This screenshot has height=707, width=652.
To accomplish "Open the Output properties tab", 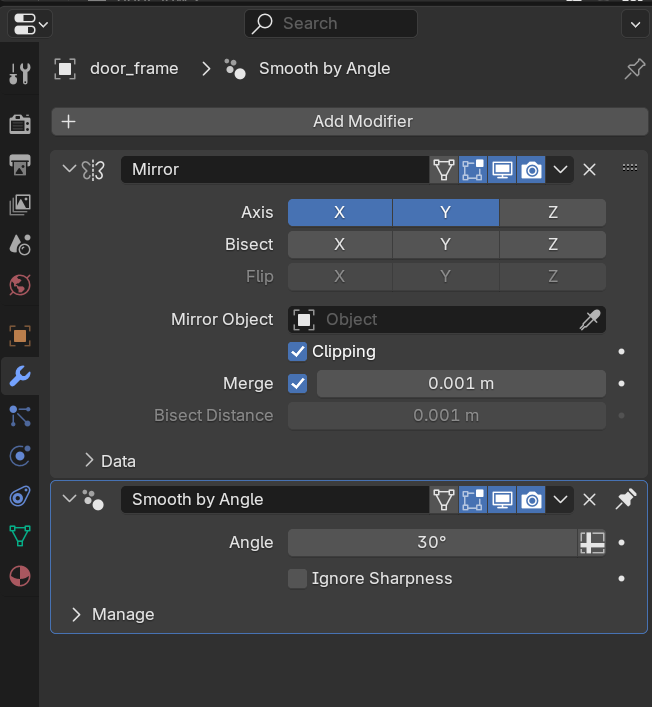I will click(x=20, y=165).
